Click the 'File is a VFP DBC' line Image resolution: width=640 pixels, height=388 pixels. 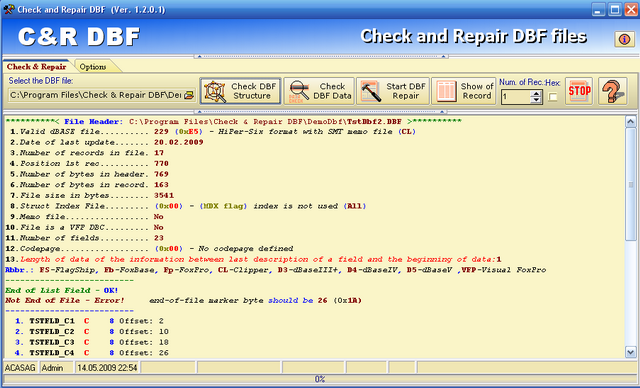click(84, 227)
